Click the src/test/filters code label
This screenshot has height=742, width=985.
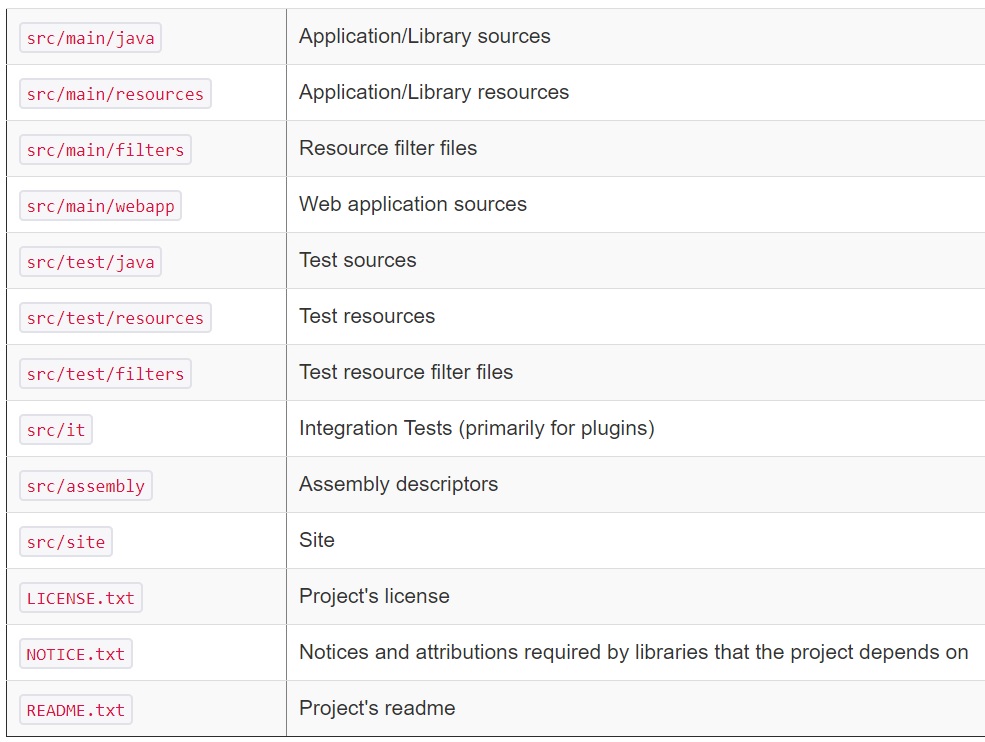(x=105, y=374)
